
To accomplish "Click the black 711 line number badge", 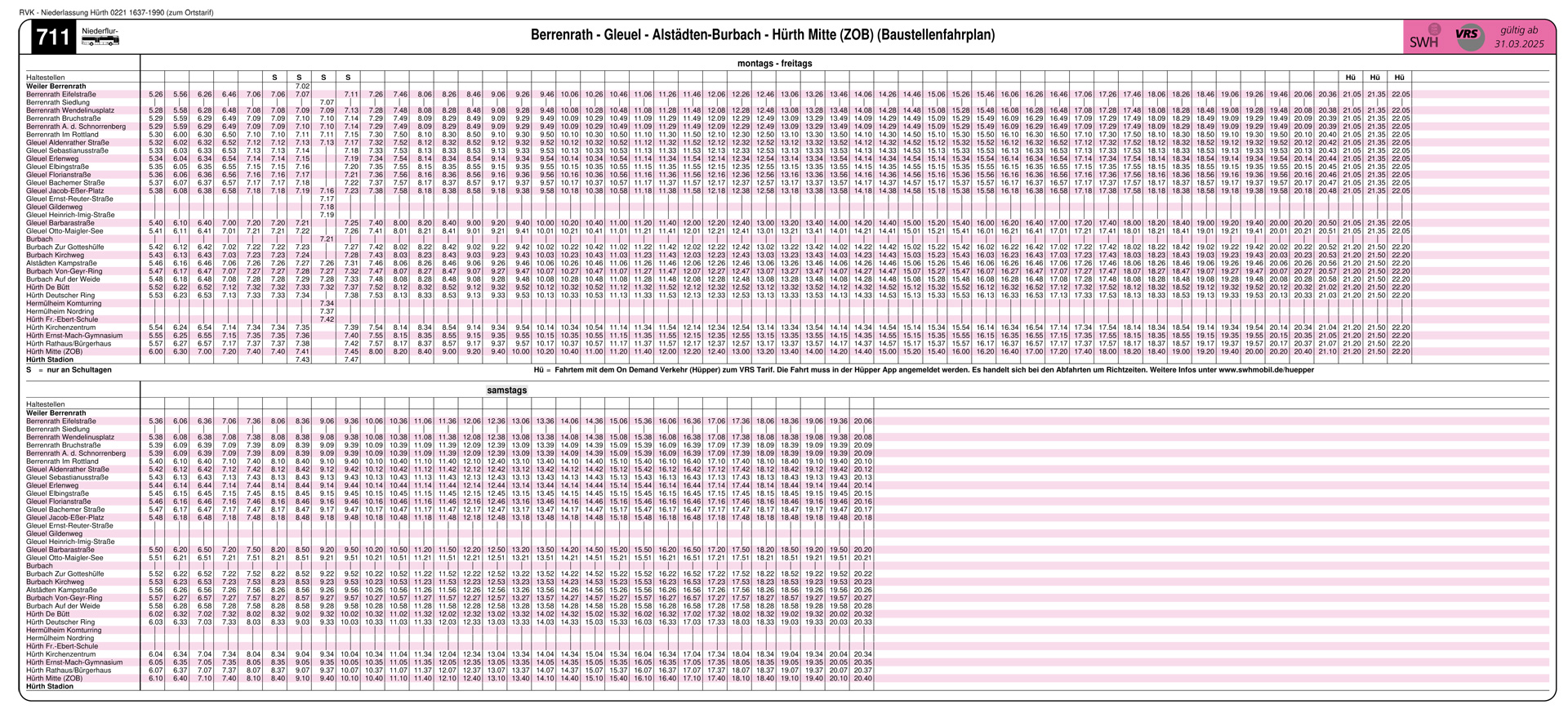I will [53, 37].
